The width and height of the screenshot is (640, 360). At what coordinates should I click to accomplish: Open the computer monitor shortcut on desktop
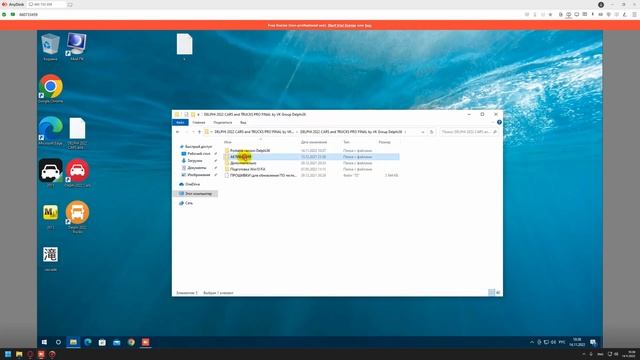point(76,45)
